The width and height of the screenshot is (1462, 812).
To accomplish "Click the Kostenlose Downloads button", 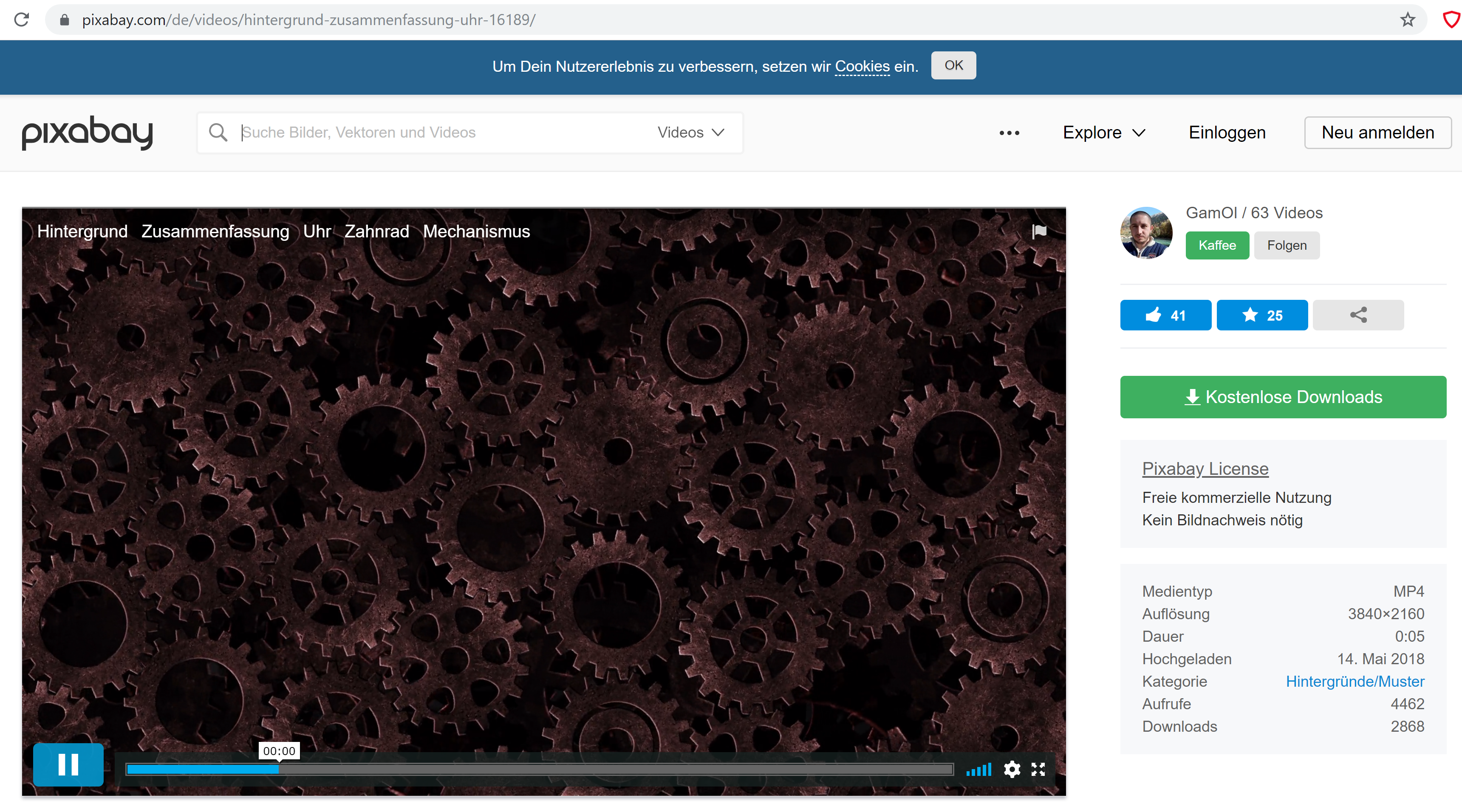I will 1283,397.
